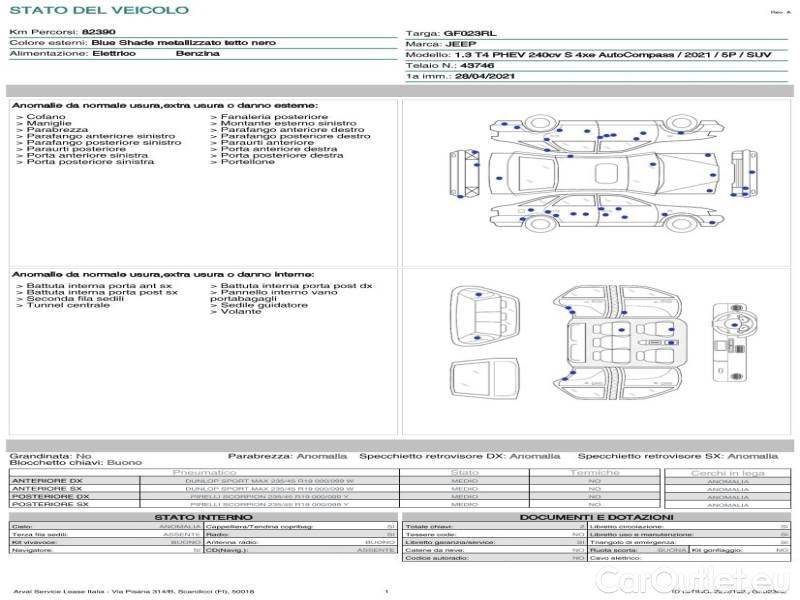
Task: Click the 'Parafango posteriore destro' entry
Action: click(x=295, y=136)
